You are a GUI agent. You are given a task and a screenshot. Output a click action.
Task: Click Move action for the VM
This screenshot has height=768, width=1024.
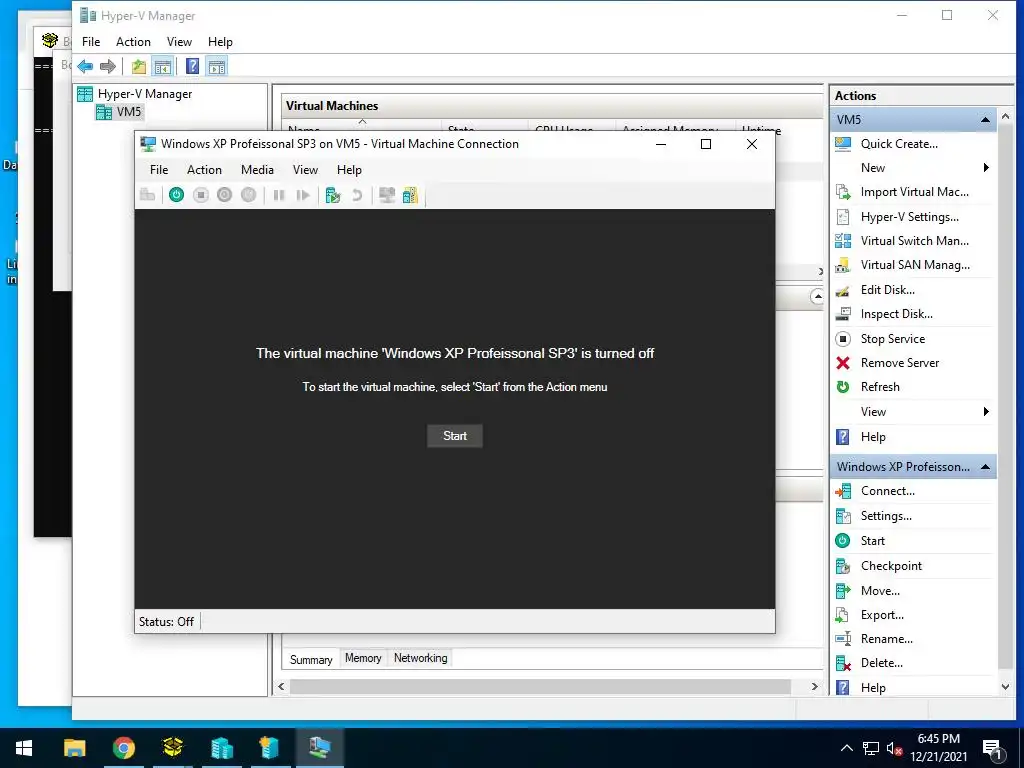(x=880, y=590)
